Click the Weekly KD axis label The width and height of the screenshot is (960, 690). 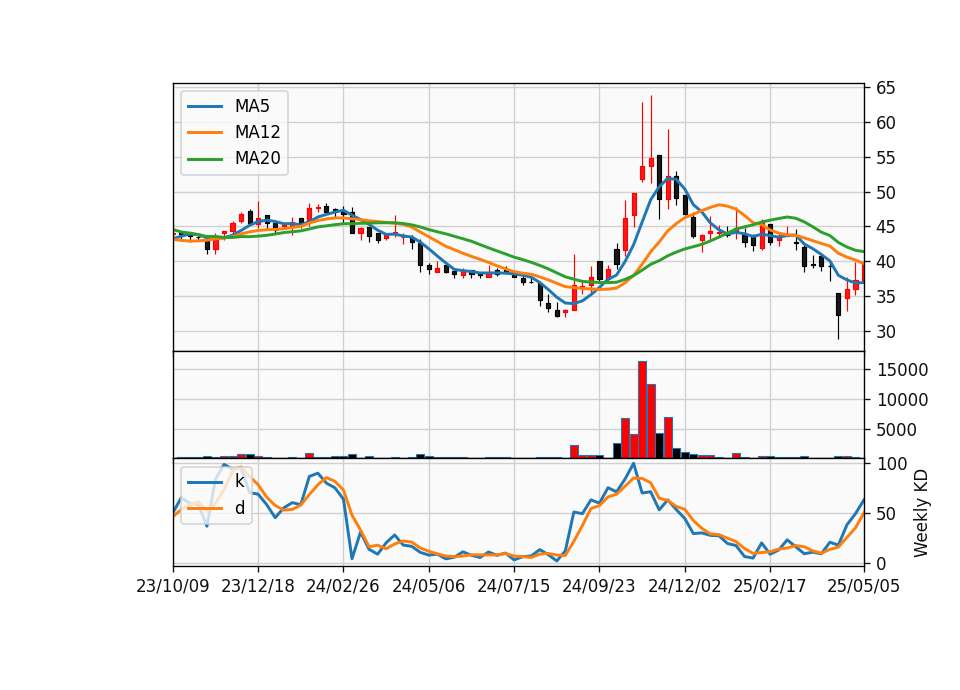click(920, 513)
